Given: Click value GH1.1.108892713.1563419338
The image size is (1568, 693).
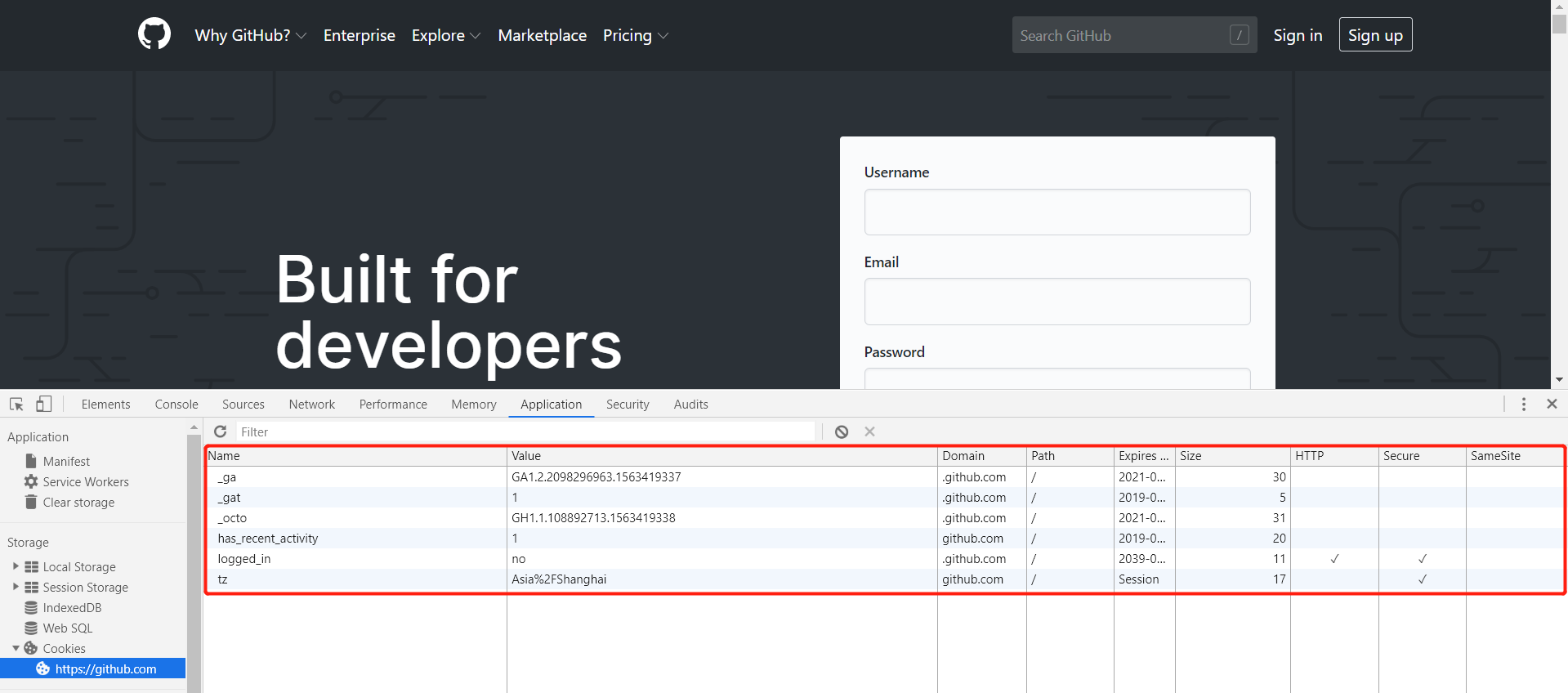Looking at the screenshot, I should [593, 517].
